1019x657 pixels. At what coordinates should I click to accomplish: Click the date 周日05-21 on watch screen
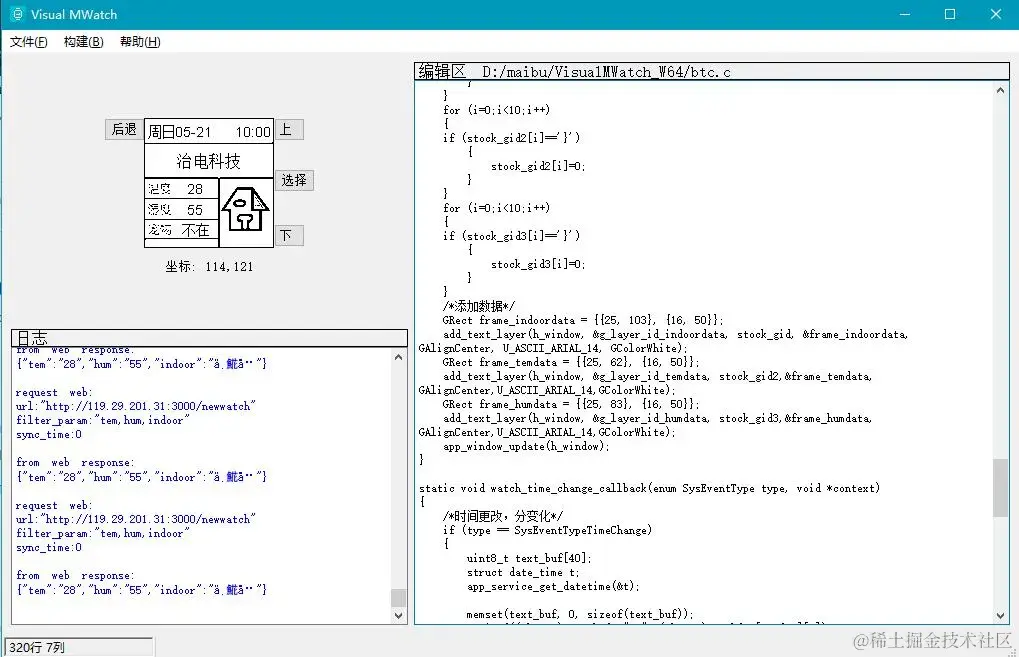pos(179,132)
